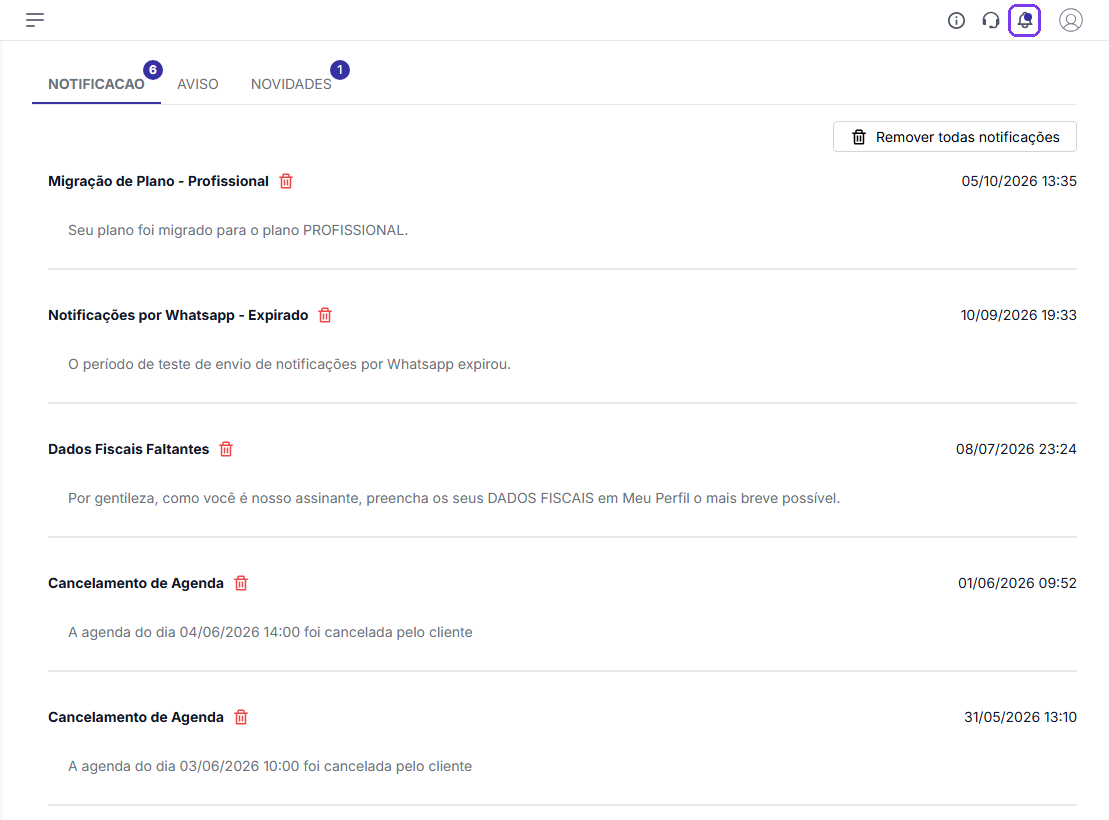Switch to the NOTIFICACAO tab
Screen dimensions: 1109x820
click(96, 84)
